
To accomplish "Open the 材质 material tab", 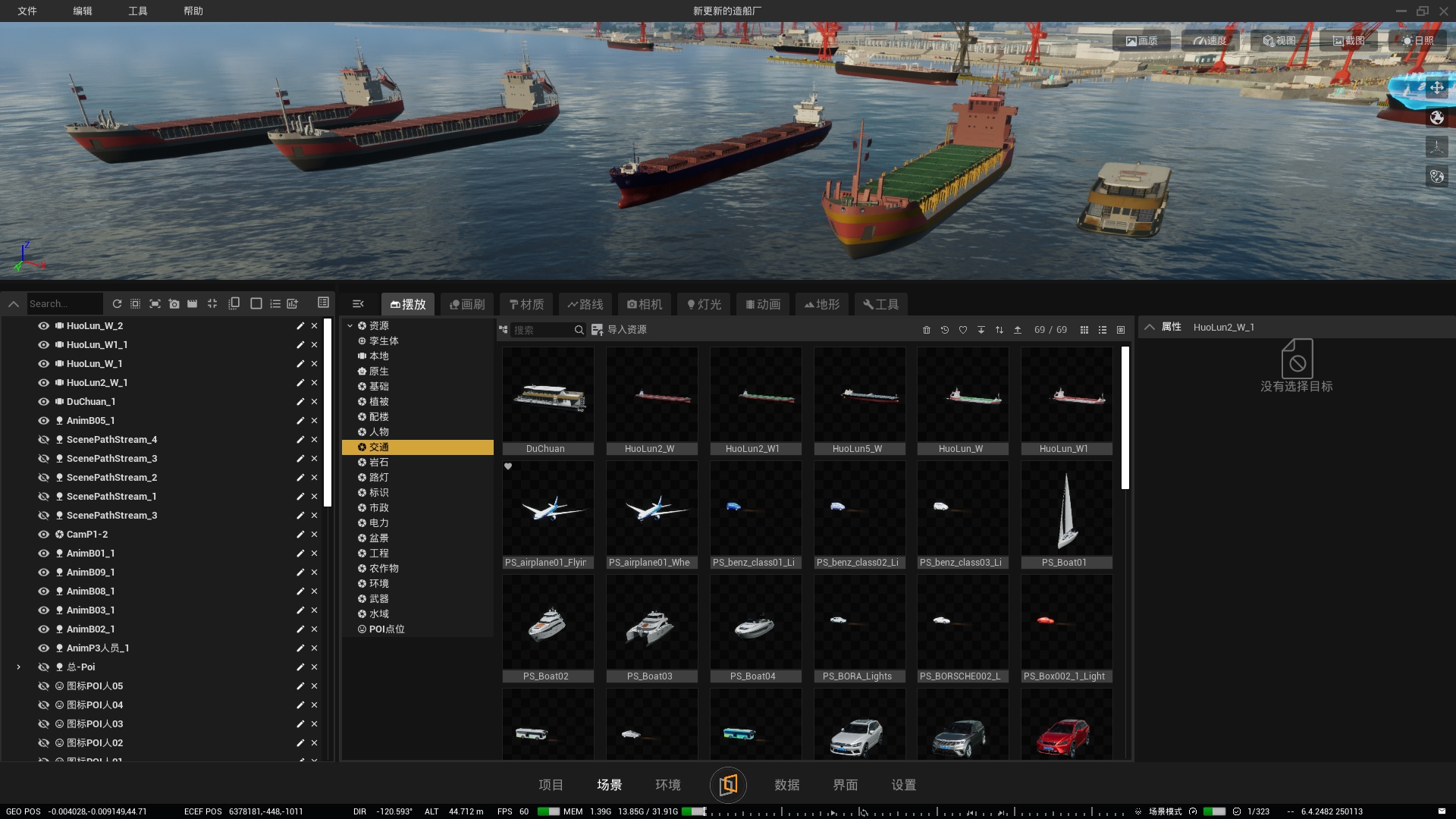I will (x=526, y=304).
